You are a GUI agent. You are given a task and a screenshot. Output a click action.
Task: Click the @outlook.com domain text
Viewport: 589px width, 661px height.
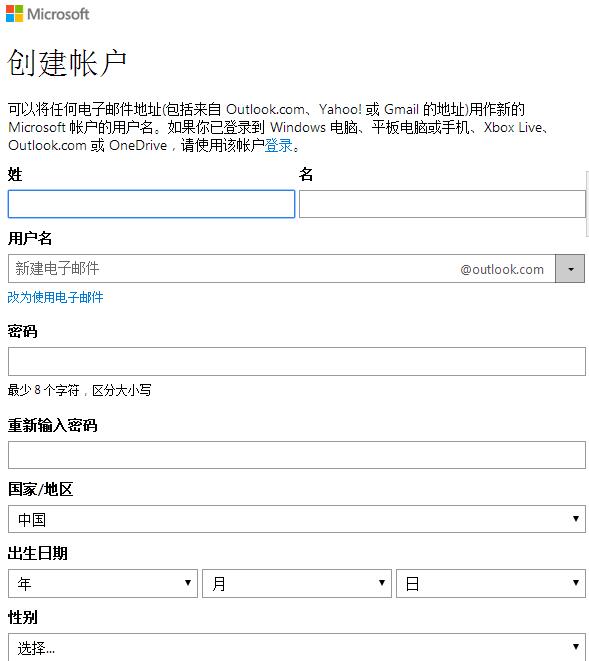502,269
